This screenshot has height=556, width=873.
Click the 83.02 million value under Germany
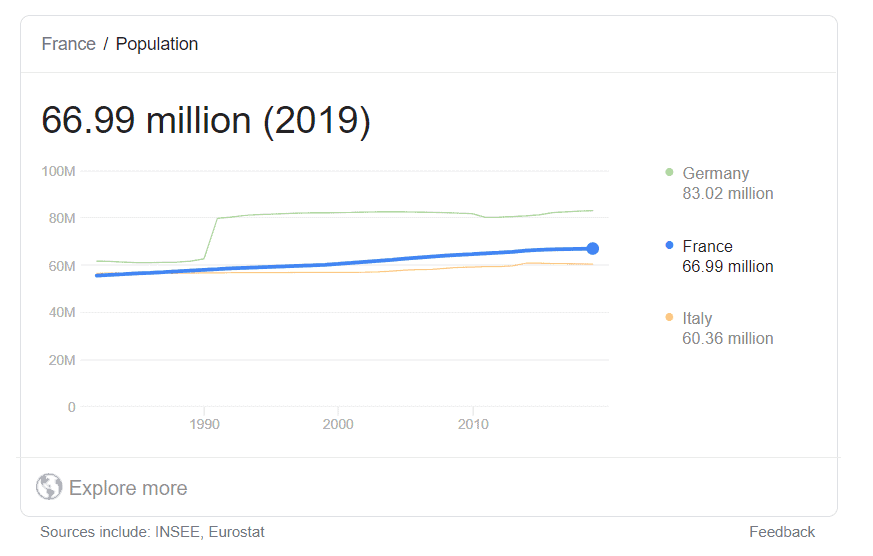[x=728, y=194]
